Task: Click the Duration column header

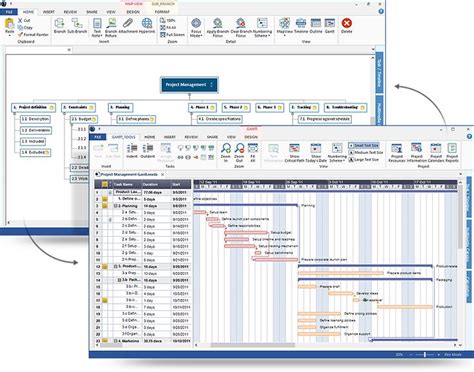Action: (x=156, y=184)
